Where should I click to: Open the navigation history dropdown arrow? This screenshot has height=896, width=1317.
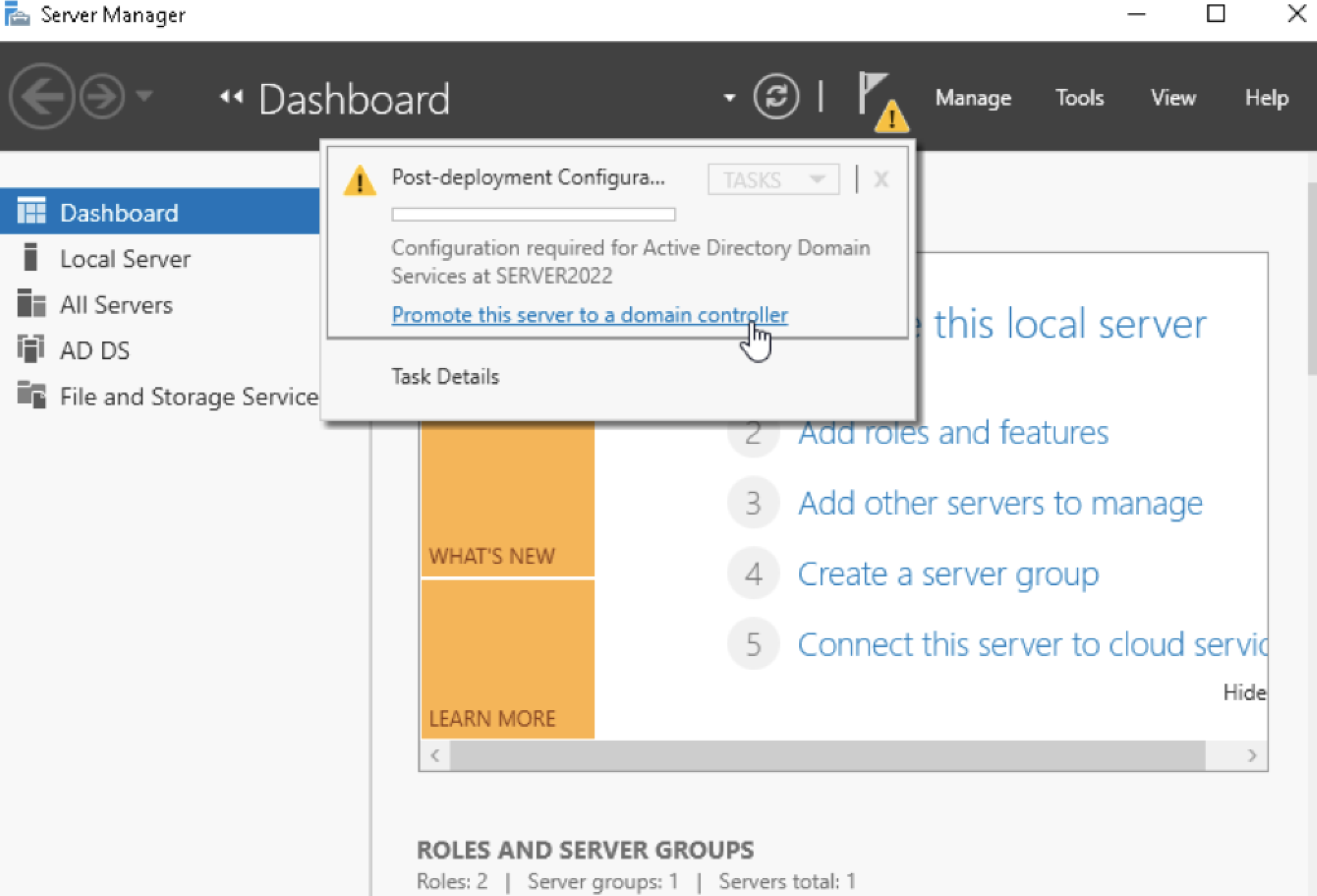click(145, 97)
